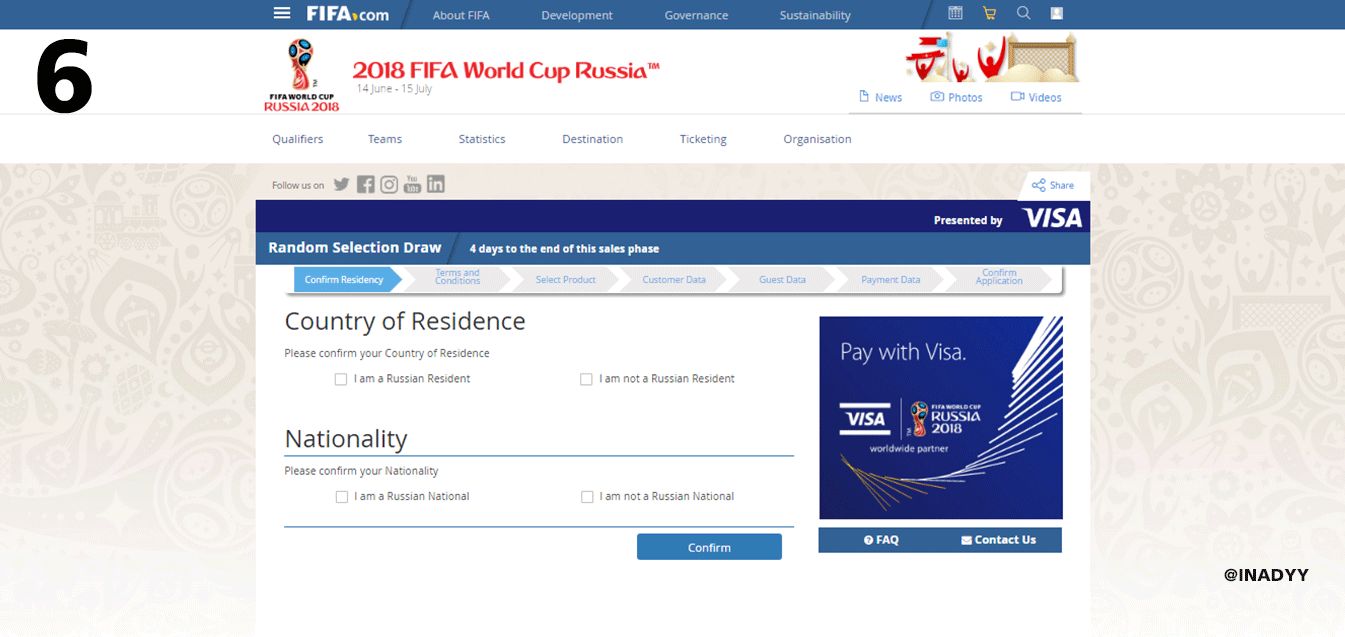
Task: Click the Share button
Action: click(1052, 184)
